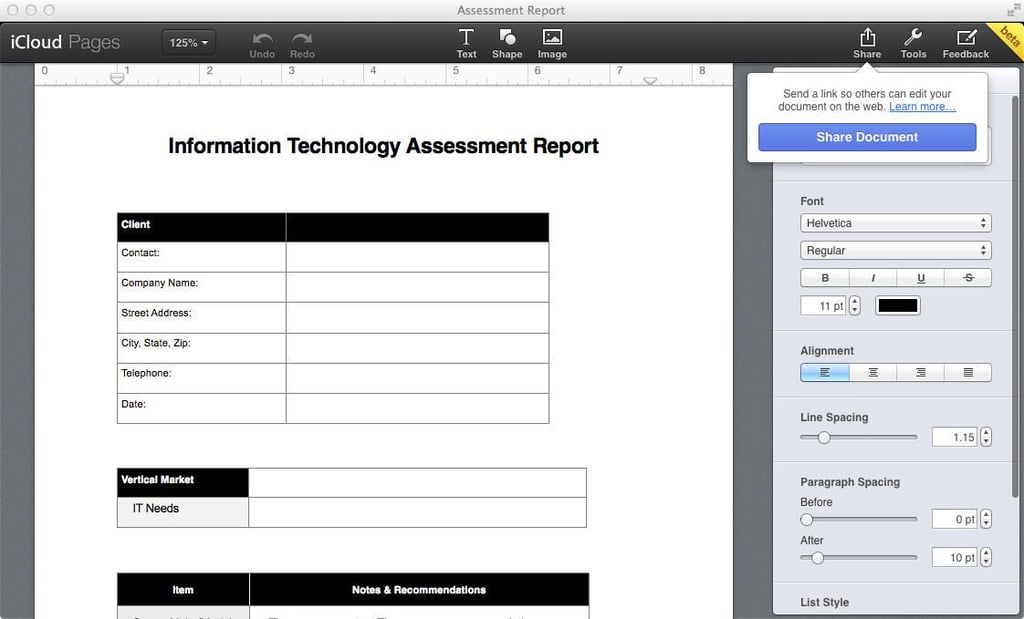Click the Date: cell

[201, 408]
